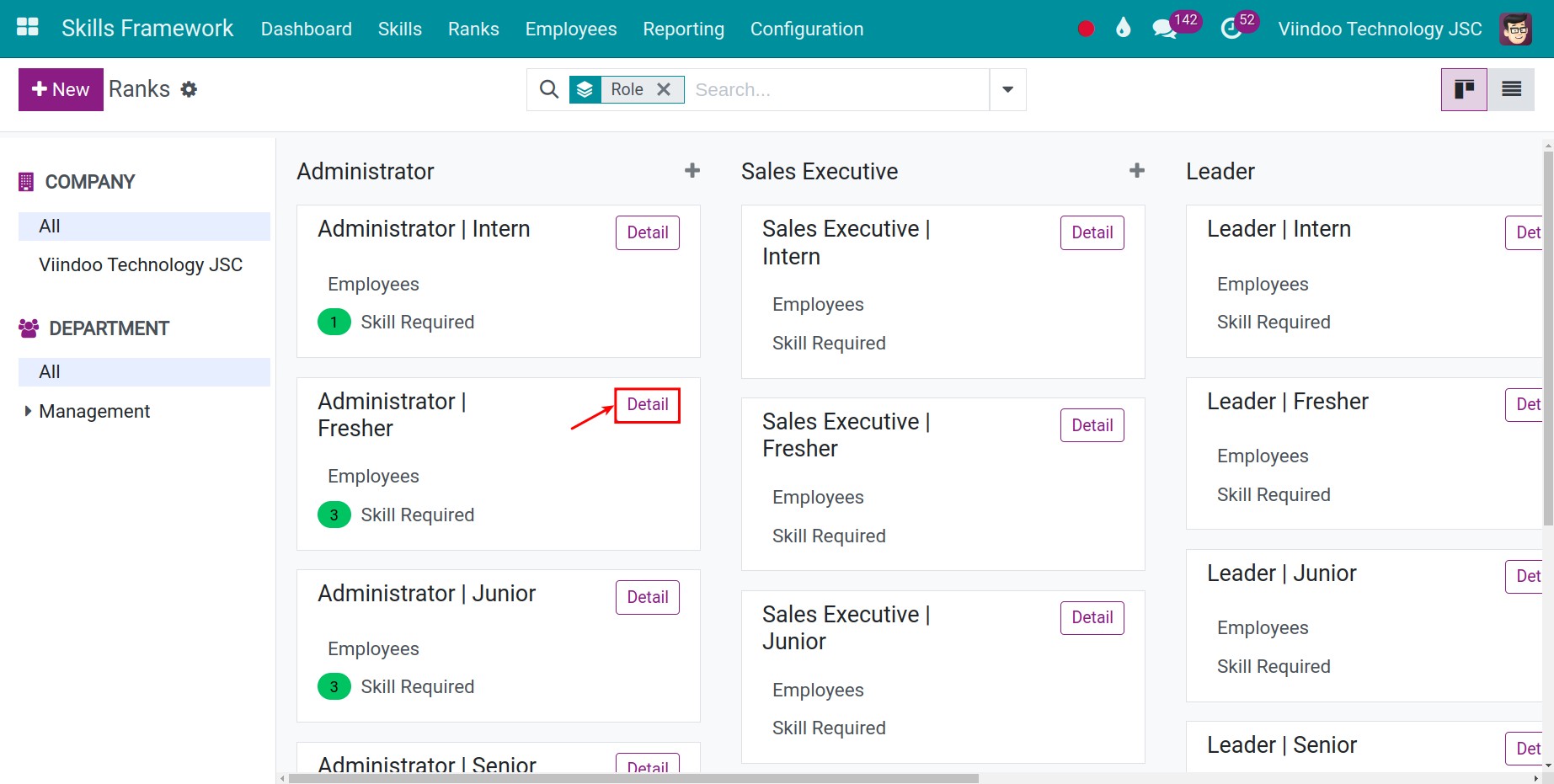Click the Sales Executive column header
Screen dimensions: 1554x784
820,172
